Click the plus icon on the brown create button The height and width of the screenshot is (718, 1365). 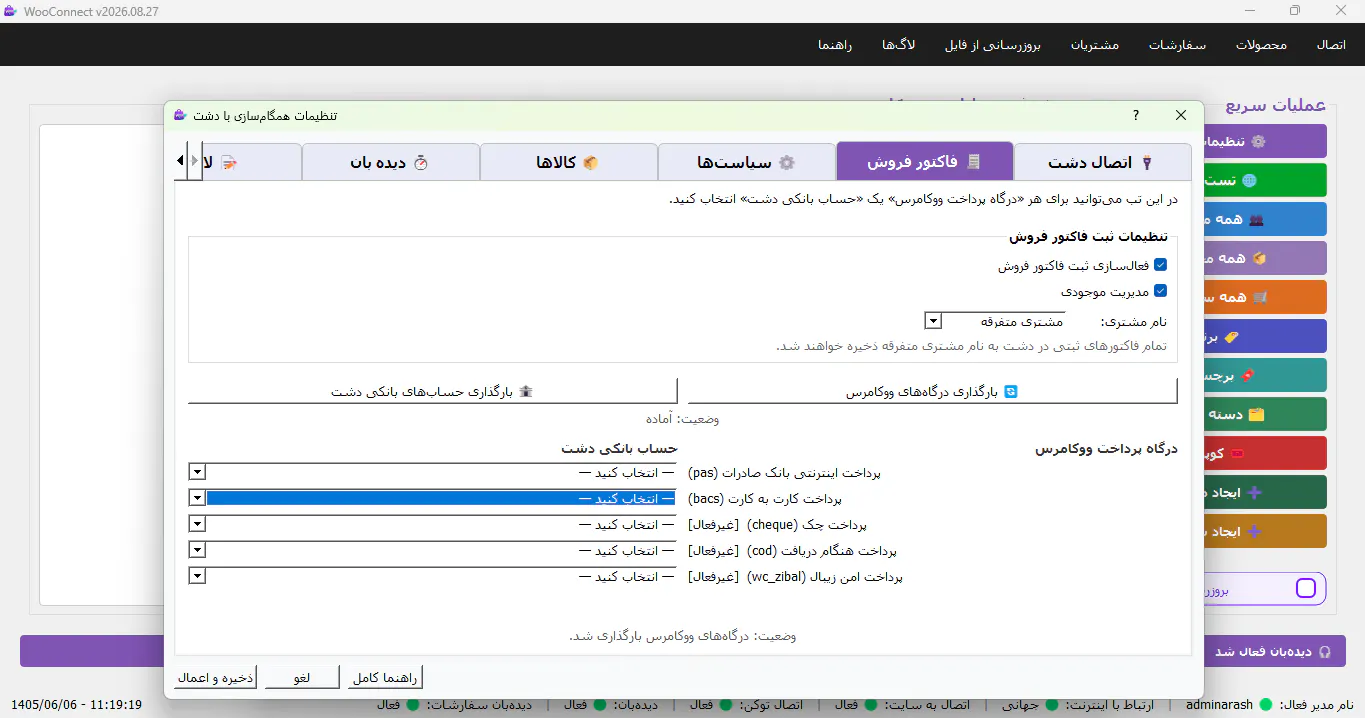pos(1256,531)
